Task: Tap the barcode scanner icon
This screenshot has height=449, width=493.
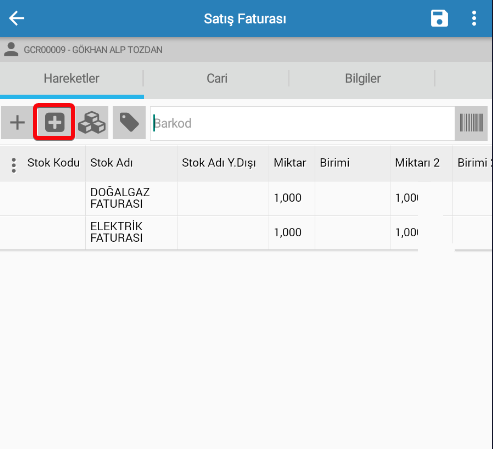Action: [471, 123]
